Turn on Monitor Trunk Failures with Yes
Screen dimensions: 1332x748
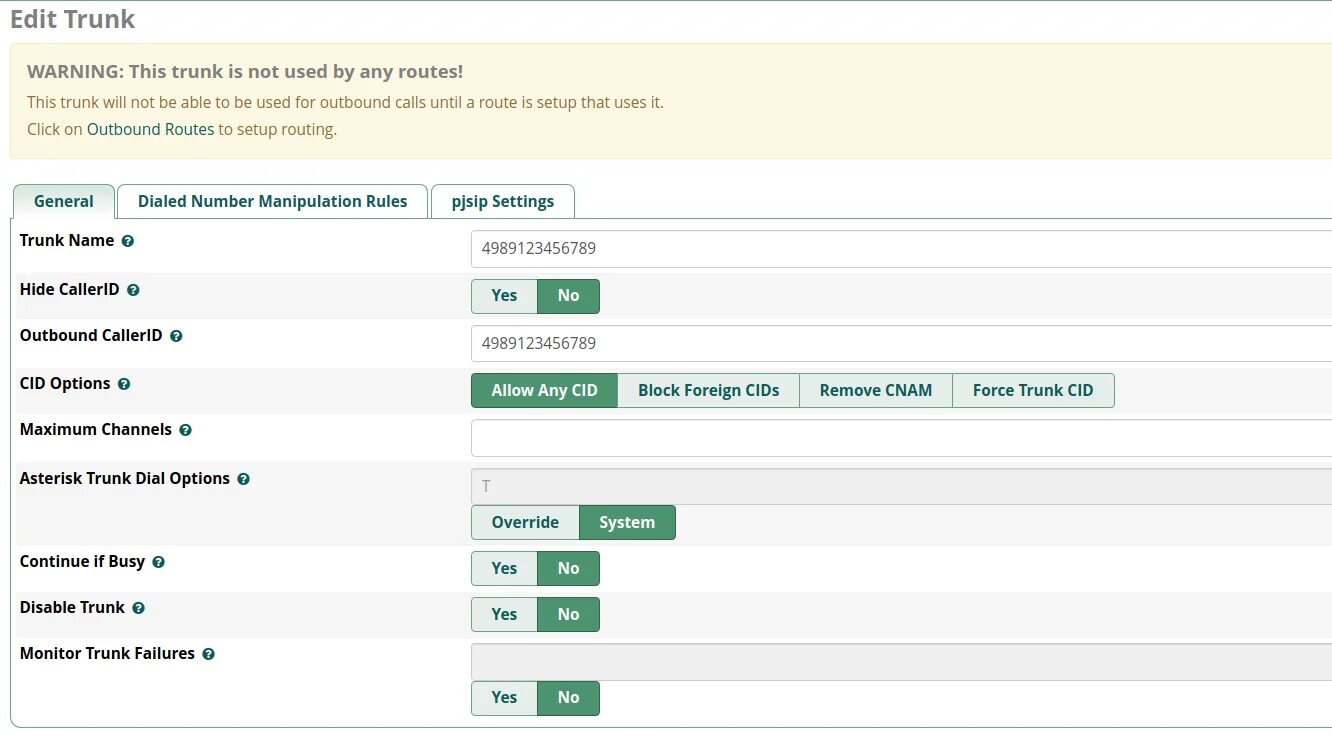click(x=504, y=698)
